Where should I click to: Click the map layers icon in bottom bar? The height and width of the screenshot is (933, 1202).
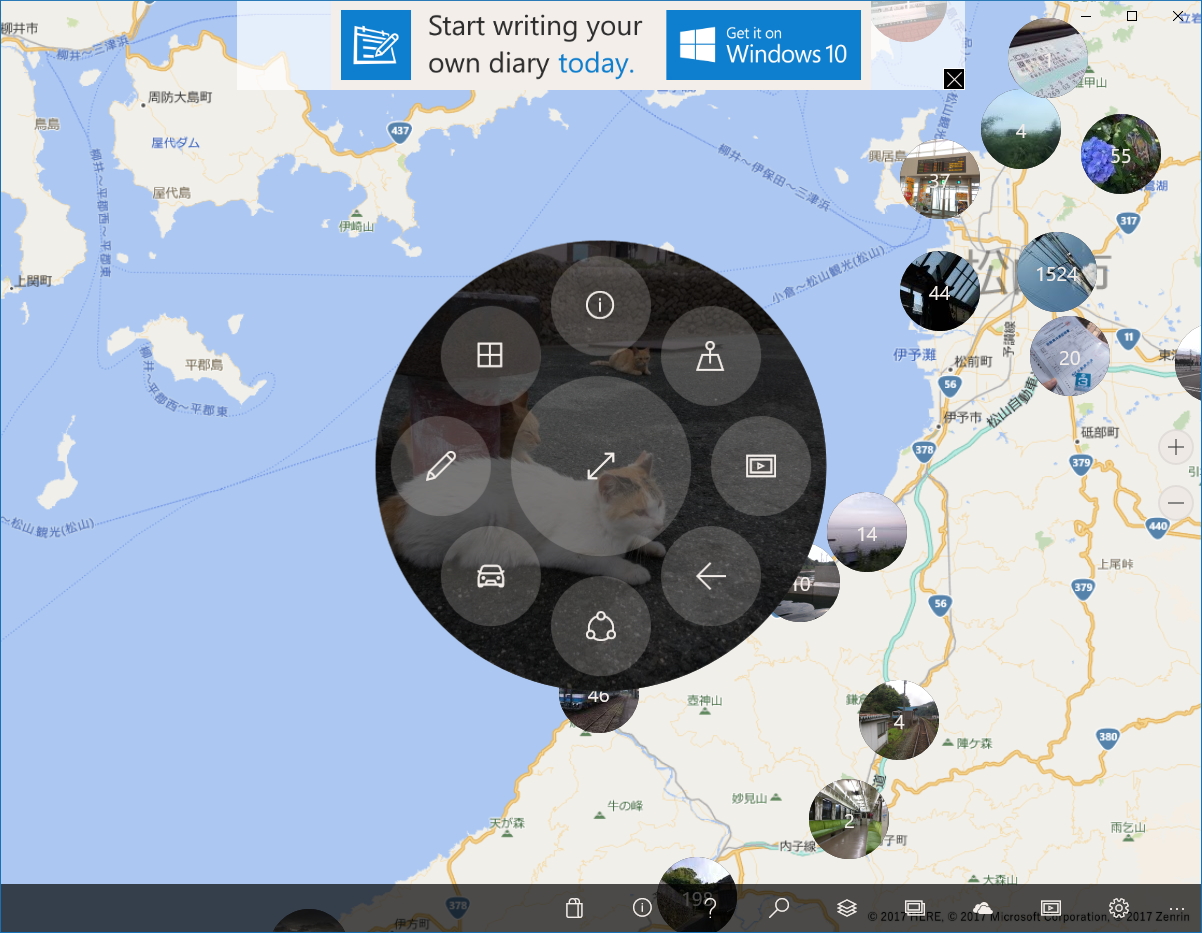tap(847, 908)
